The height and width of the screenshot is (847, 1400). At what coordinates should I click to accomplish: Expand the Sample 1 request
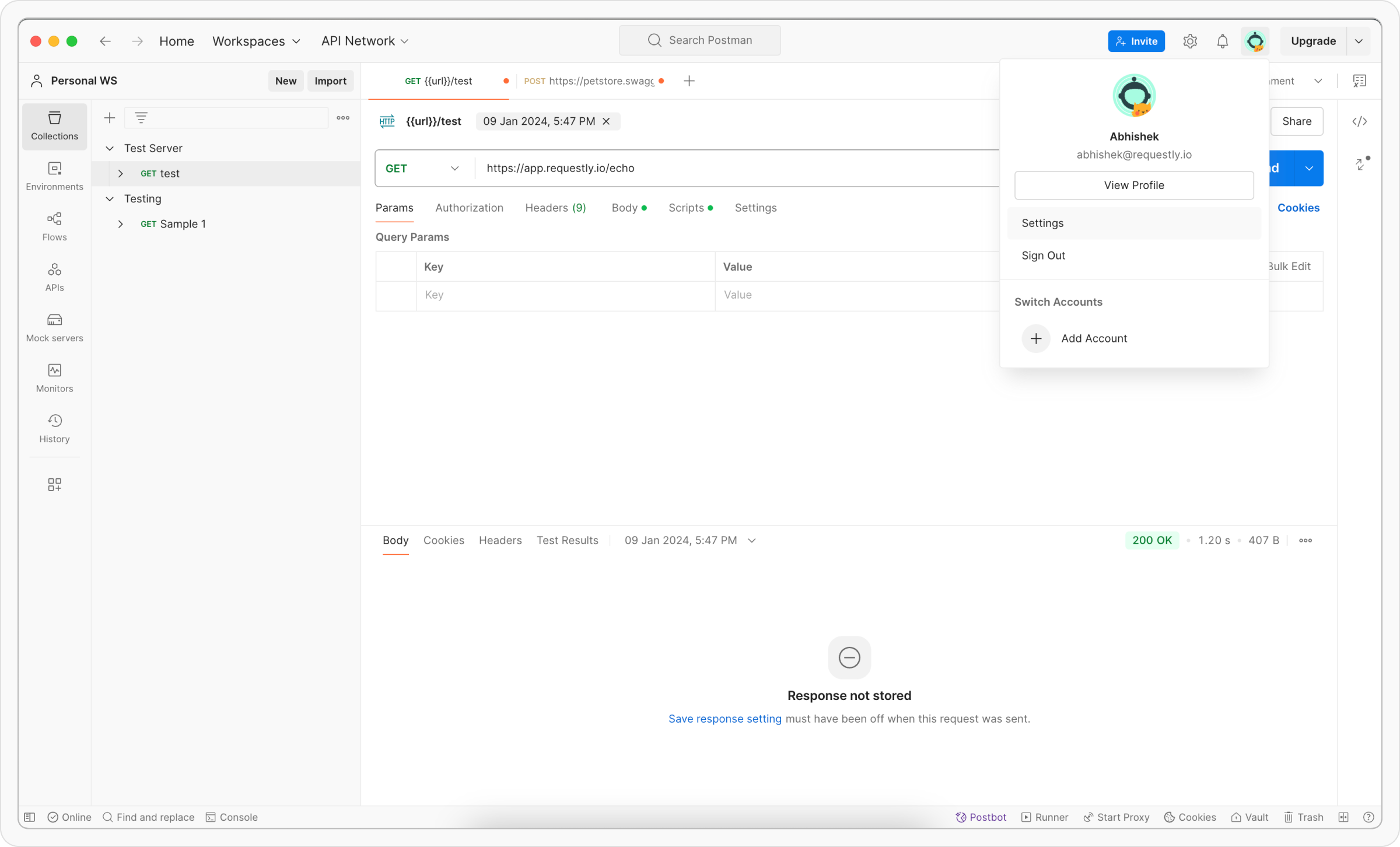pos(121,224)
